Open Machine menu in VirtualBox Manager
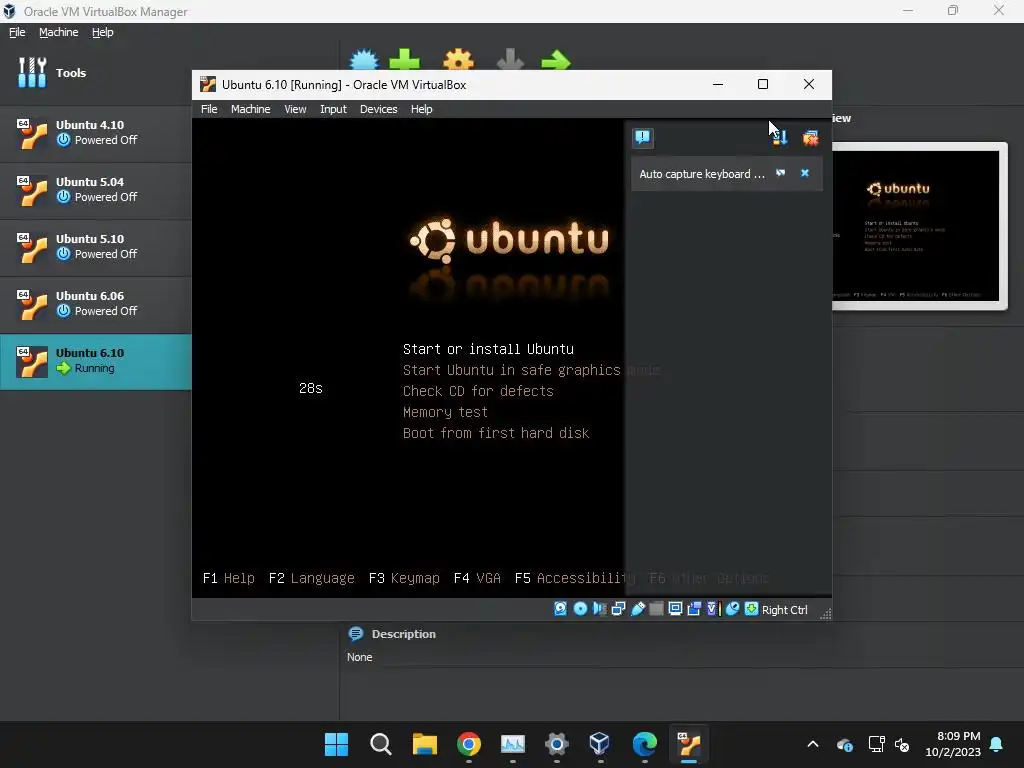The width and height of the screenshot is (1024, 768). 58,32
